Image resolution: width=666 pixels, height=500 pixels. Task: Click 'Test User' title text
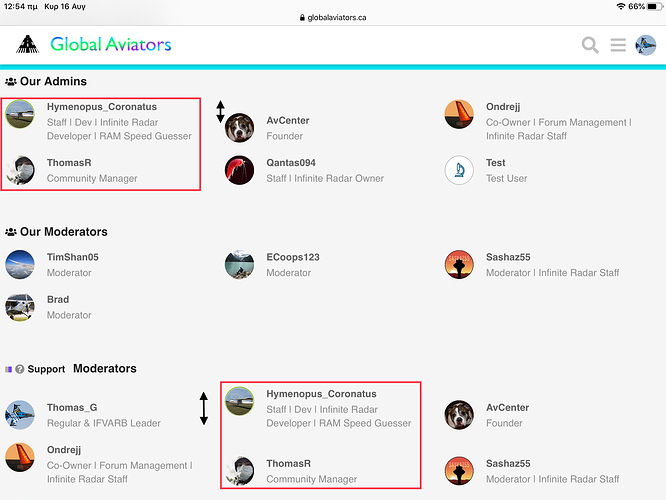pyautogui.click(x=507, y=178)
